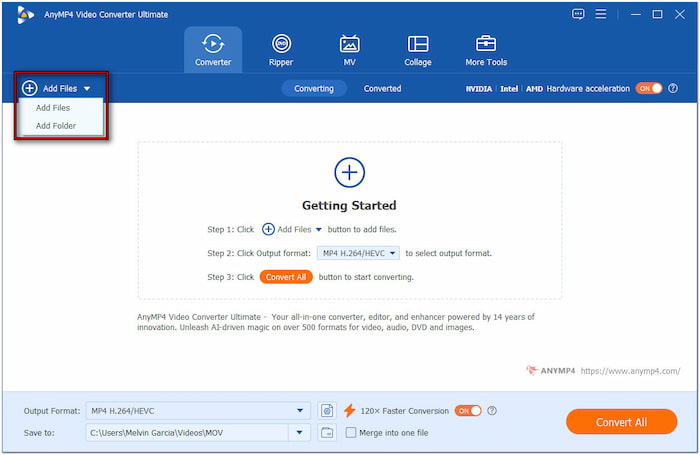This screenshot has height=455, width=700.
Task: Open the More Tools toolbox
Action: (x=486, y=50)
